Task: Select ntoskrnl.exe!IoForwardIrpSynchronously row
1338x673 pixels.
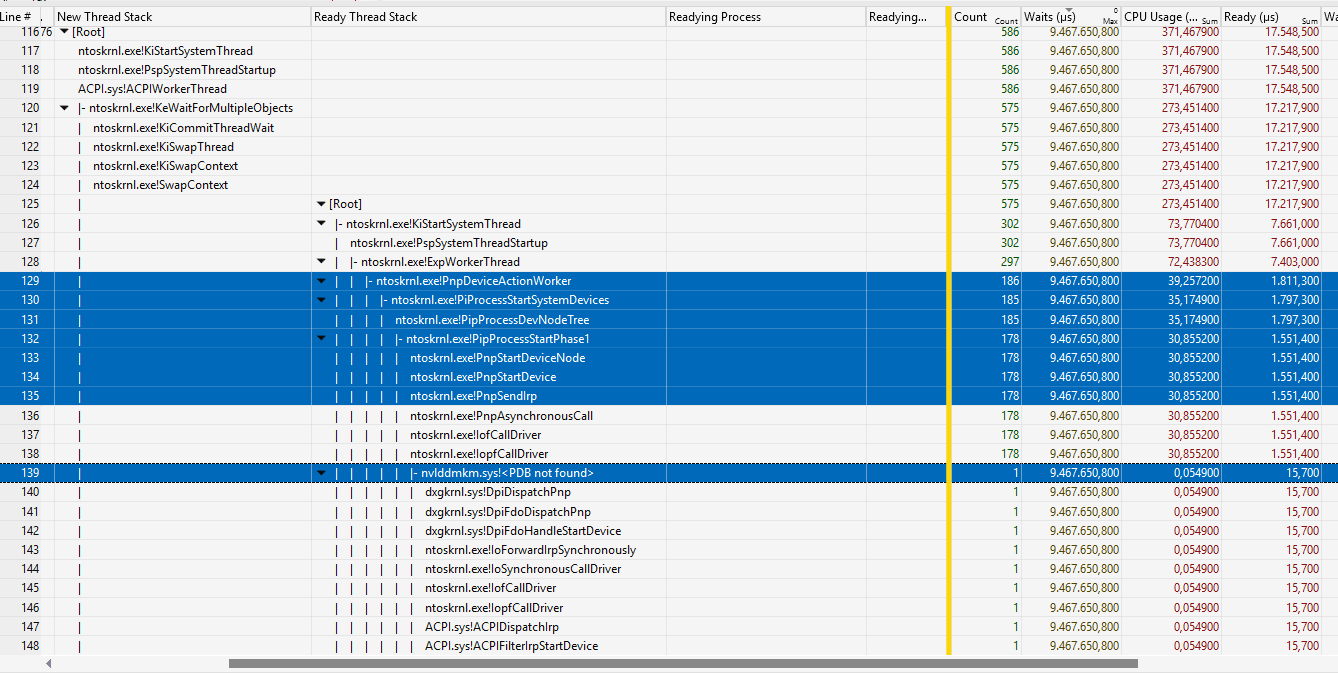Action: (530, 550)
